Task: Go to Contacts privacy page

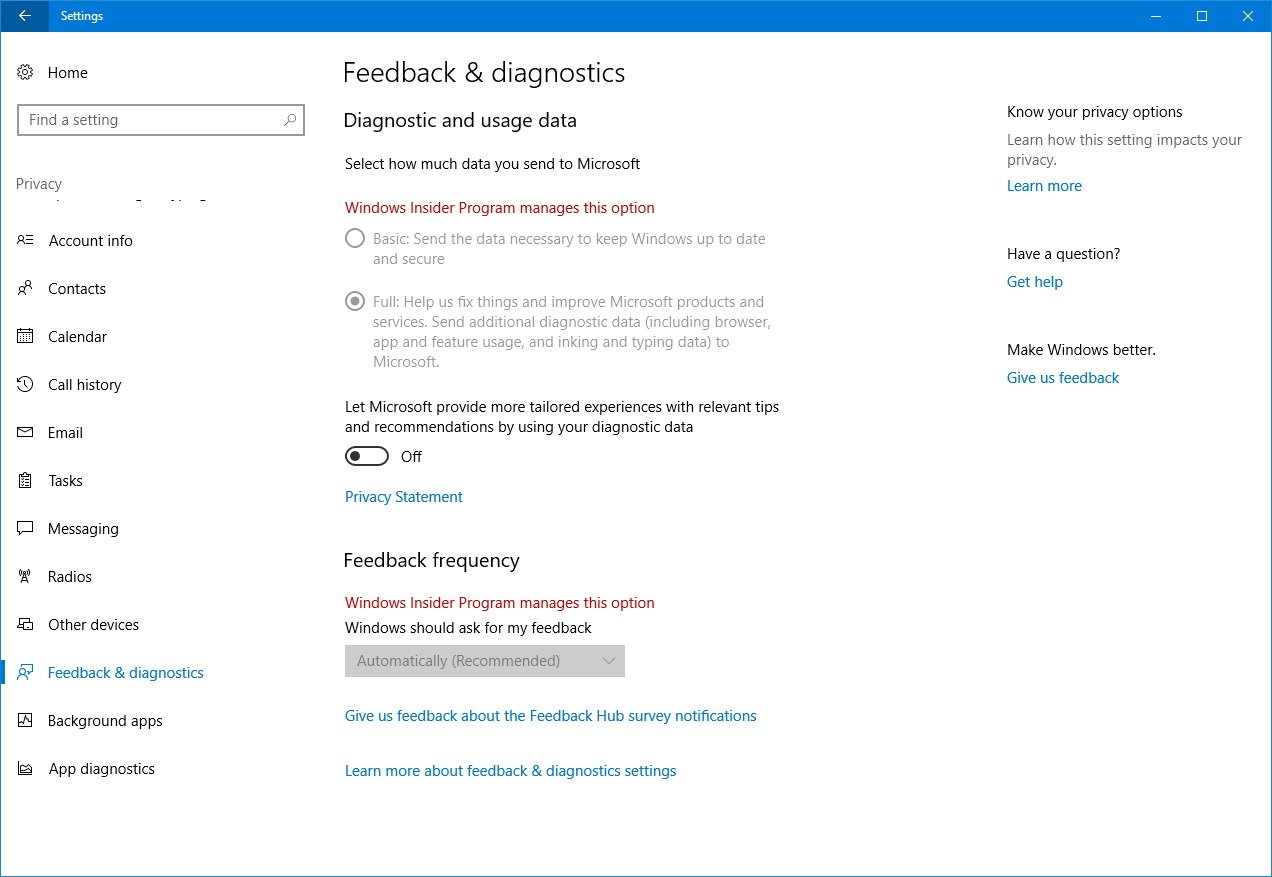Action: tap(77, 289)
